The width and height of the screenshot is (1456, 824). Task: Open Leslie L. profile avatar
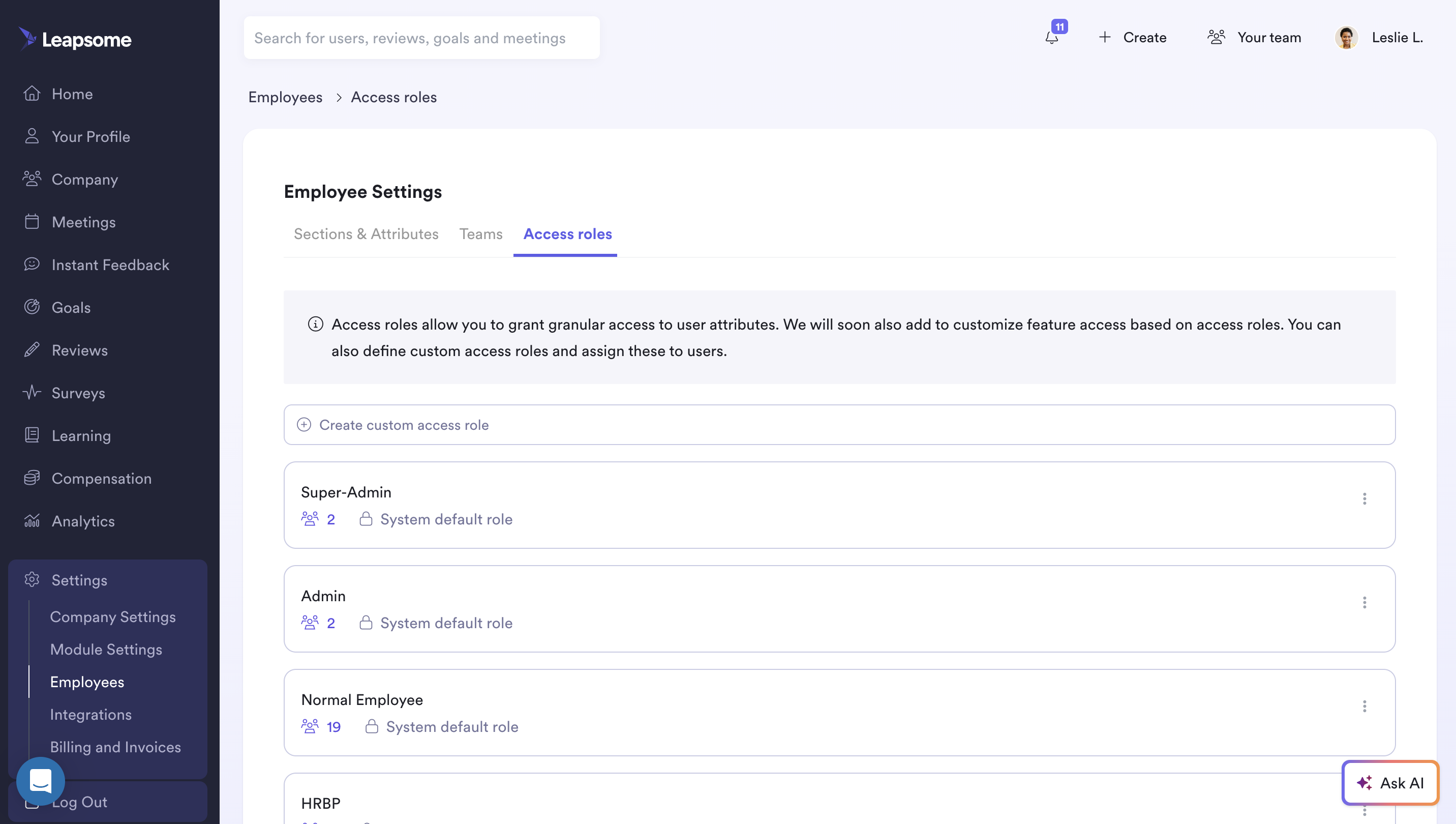pyautogui.click(x=1346, y=38)
